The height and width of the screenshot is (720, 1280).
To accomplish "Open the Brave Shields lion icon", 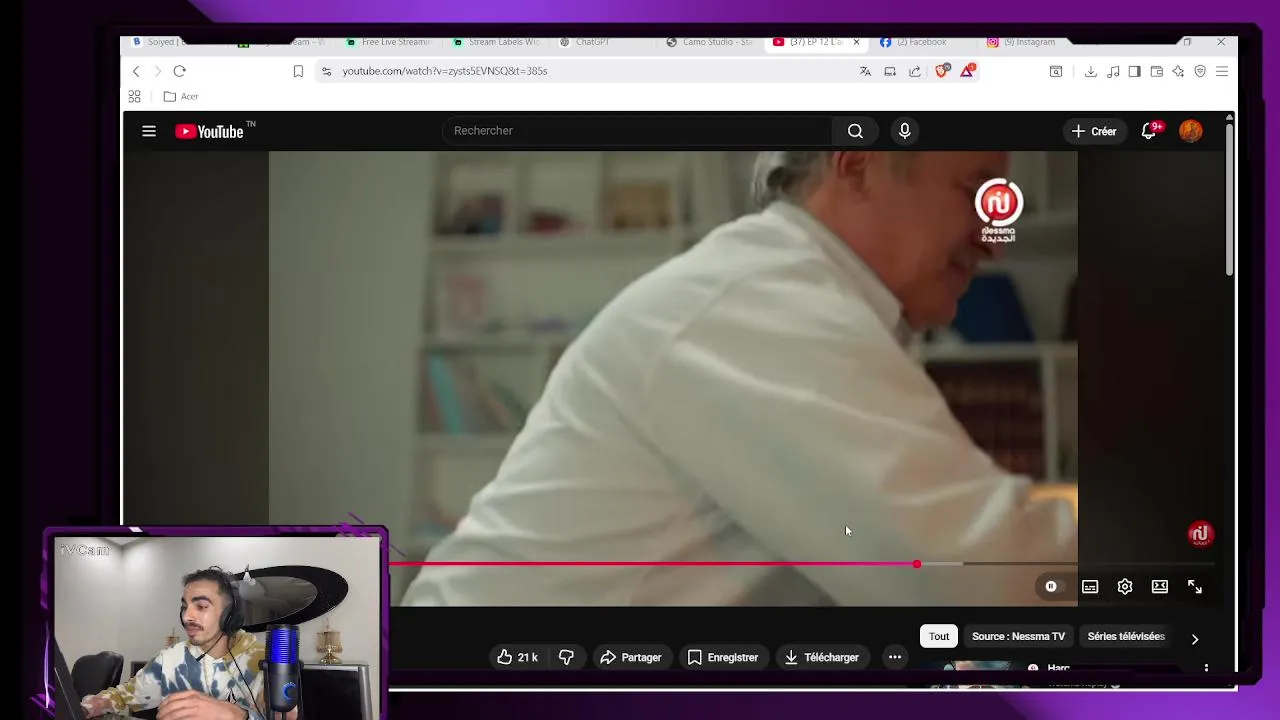I will (941, 71).
